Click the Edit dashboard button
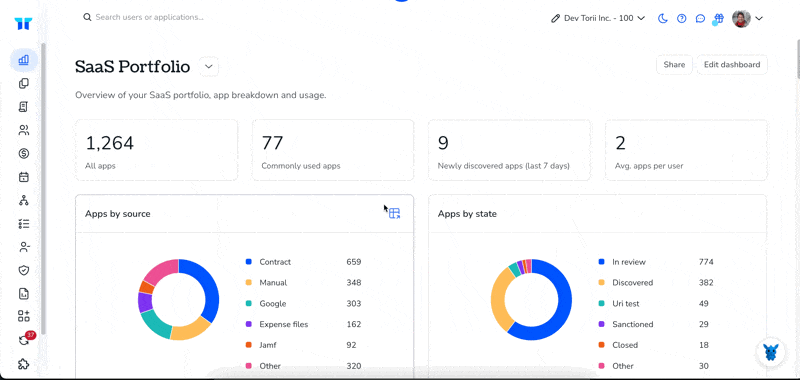Viewport: 800px width, 380px height. (x=732, y=65)
